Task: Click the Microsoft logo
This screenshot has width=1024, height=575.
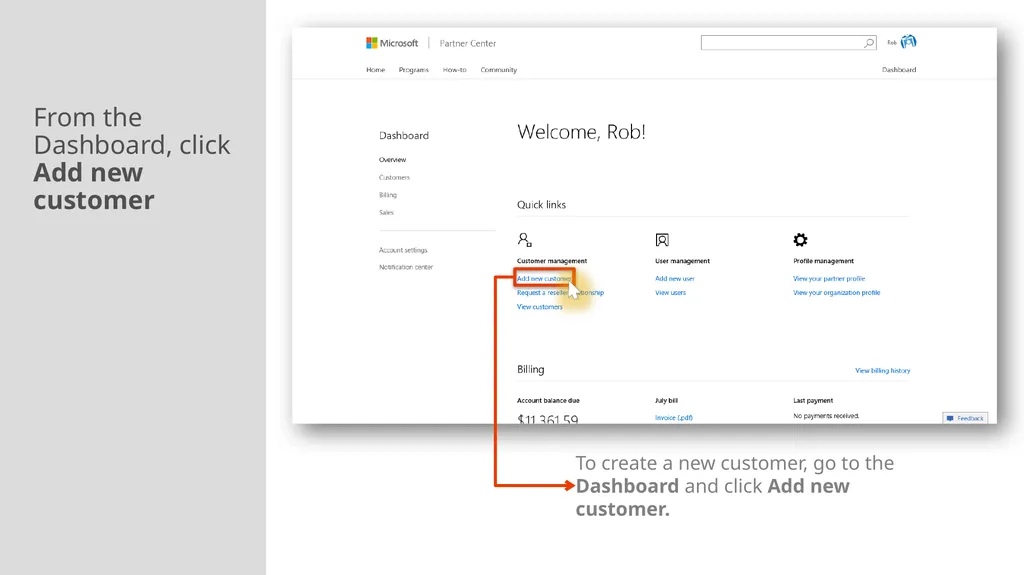Action: point(392,43)
